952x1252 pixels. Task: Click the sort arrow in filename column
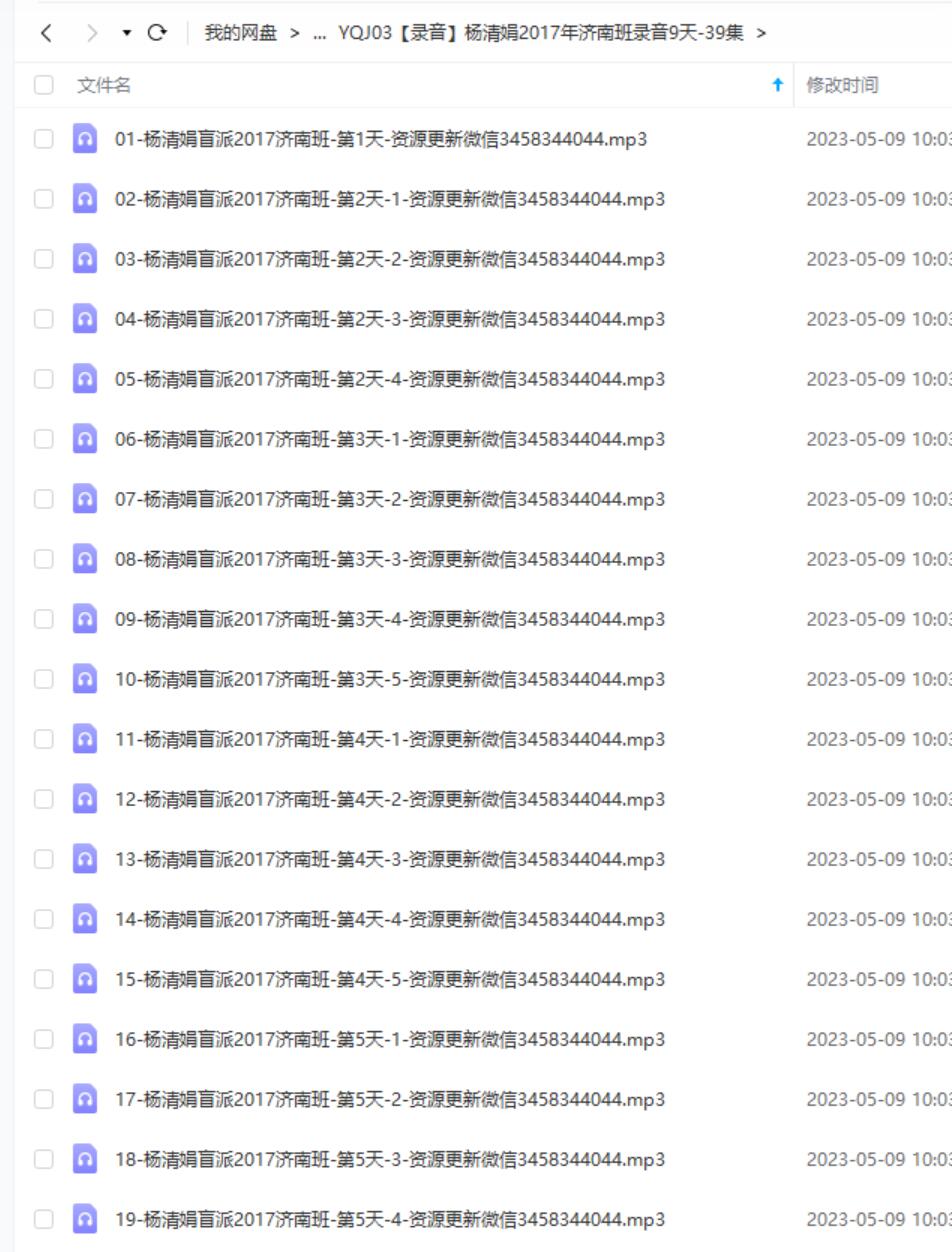tap(777, 86)
